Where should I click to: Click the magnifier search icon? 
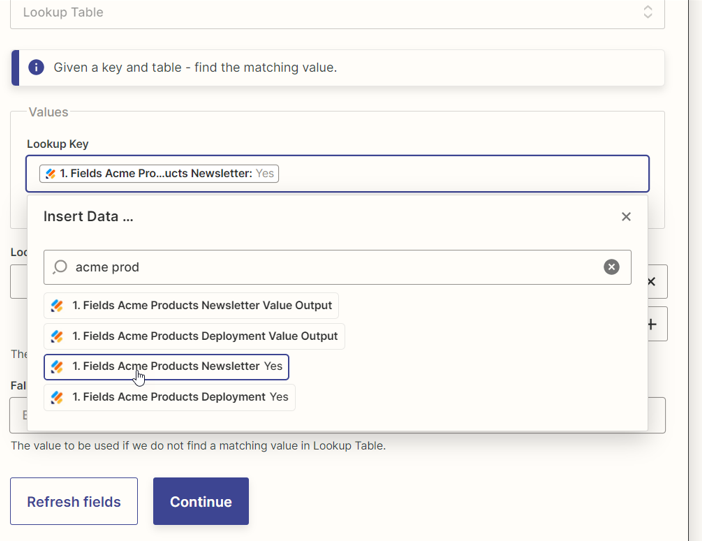(x=60, y=267)
